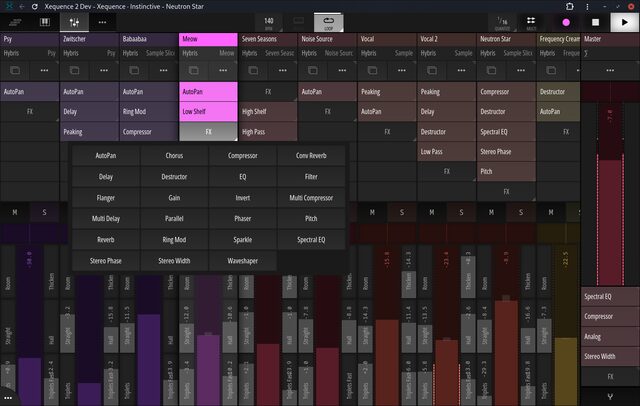The width and height of the screenshot is (640, 406).
Task: Open the Hybris instrument selector on Vocal track
Action: pyautogui.click(x=387, y=53)
